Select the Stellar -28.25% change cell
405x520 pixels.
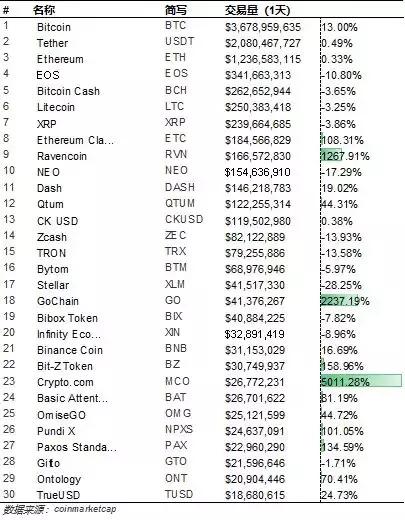click(341, 285)
